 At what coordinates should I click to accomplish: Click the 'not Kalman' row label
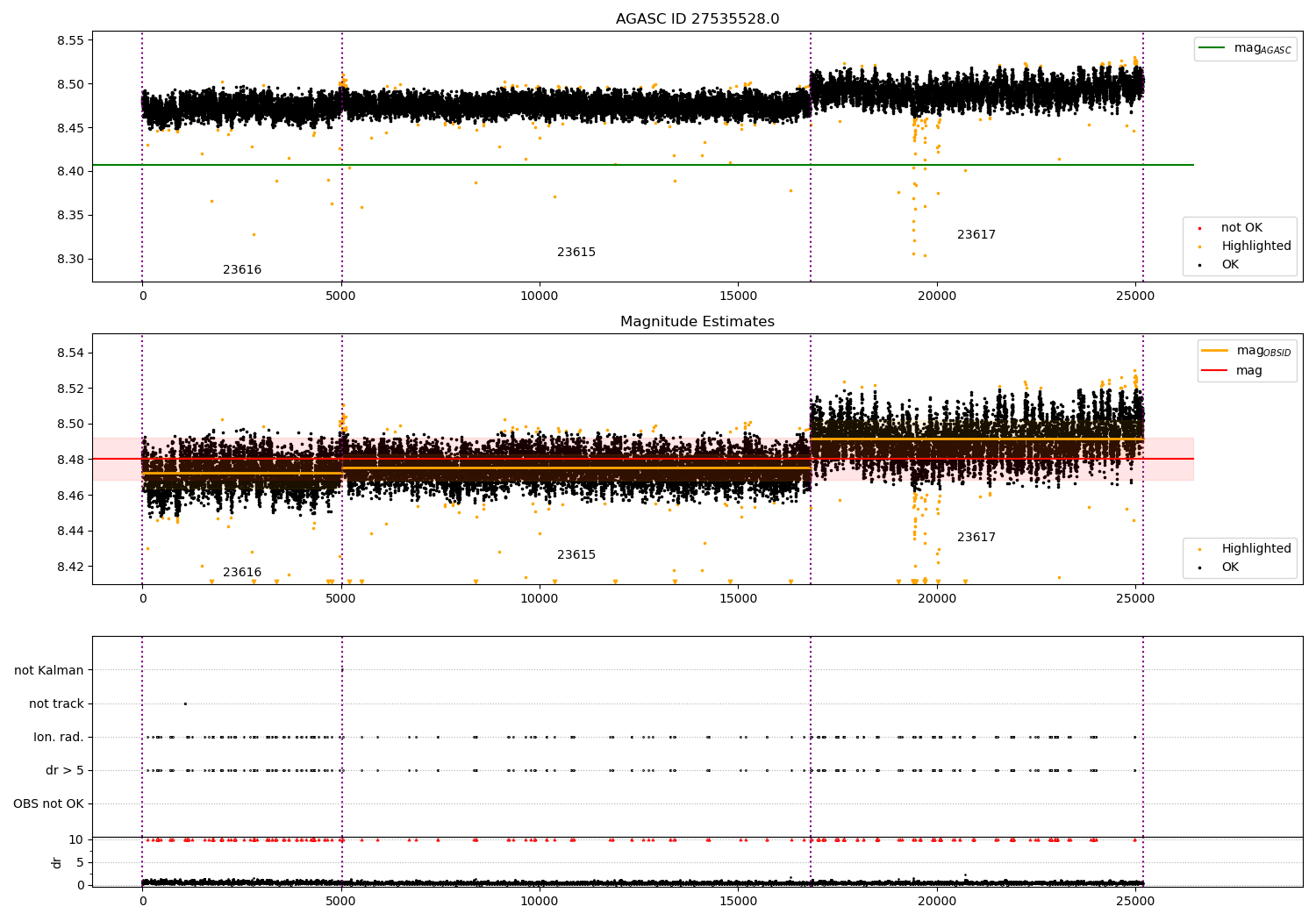[x=49, y=671]
